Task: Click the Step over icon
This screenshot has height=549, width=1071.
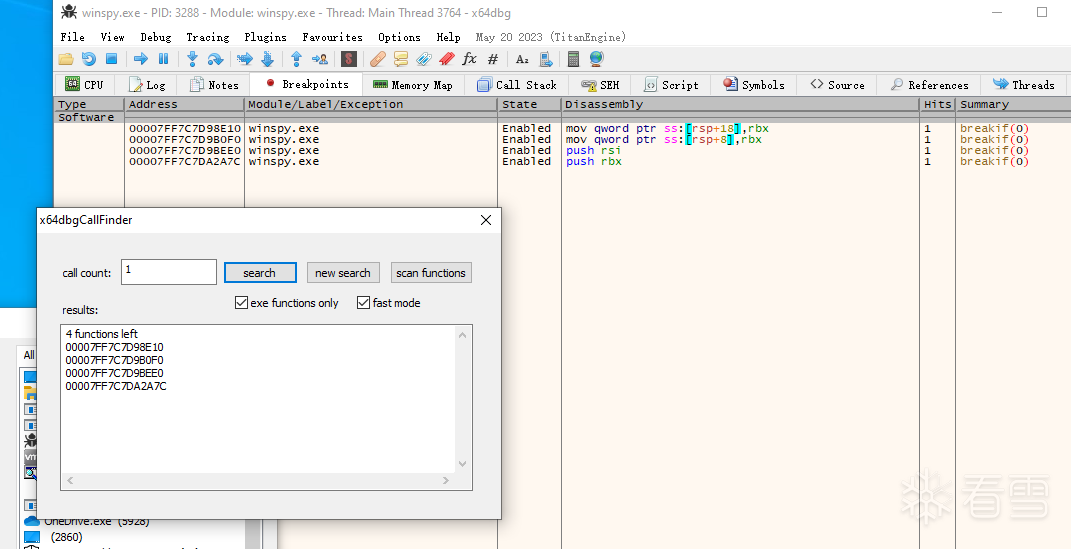Action: pyautogui.click(x=215, y=59)
